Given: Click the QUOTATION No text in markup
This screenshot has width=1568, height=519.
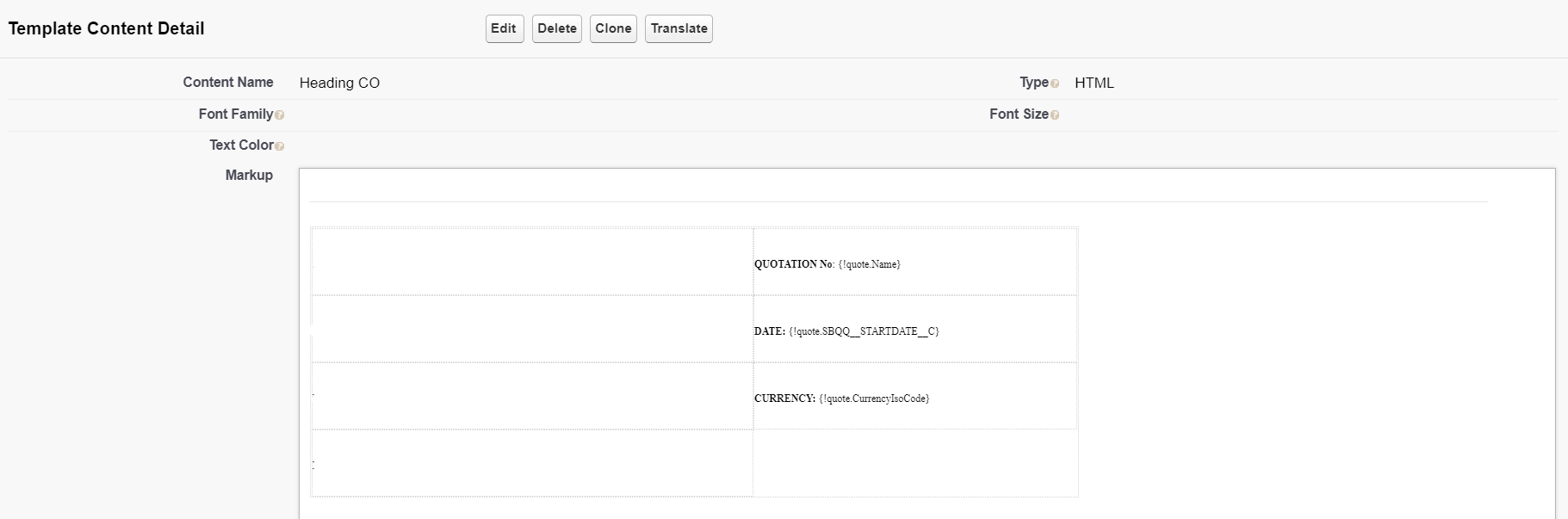Looking at the screenshot, I should (793, 264).
